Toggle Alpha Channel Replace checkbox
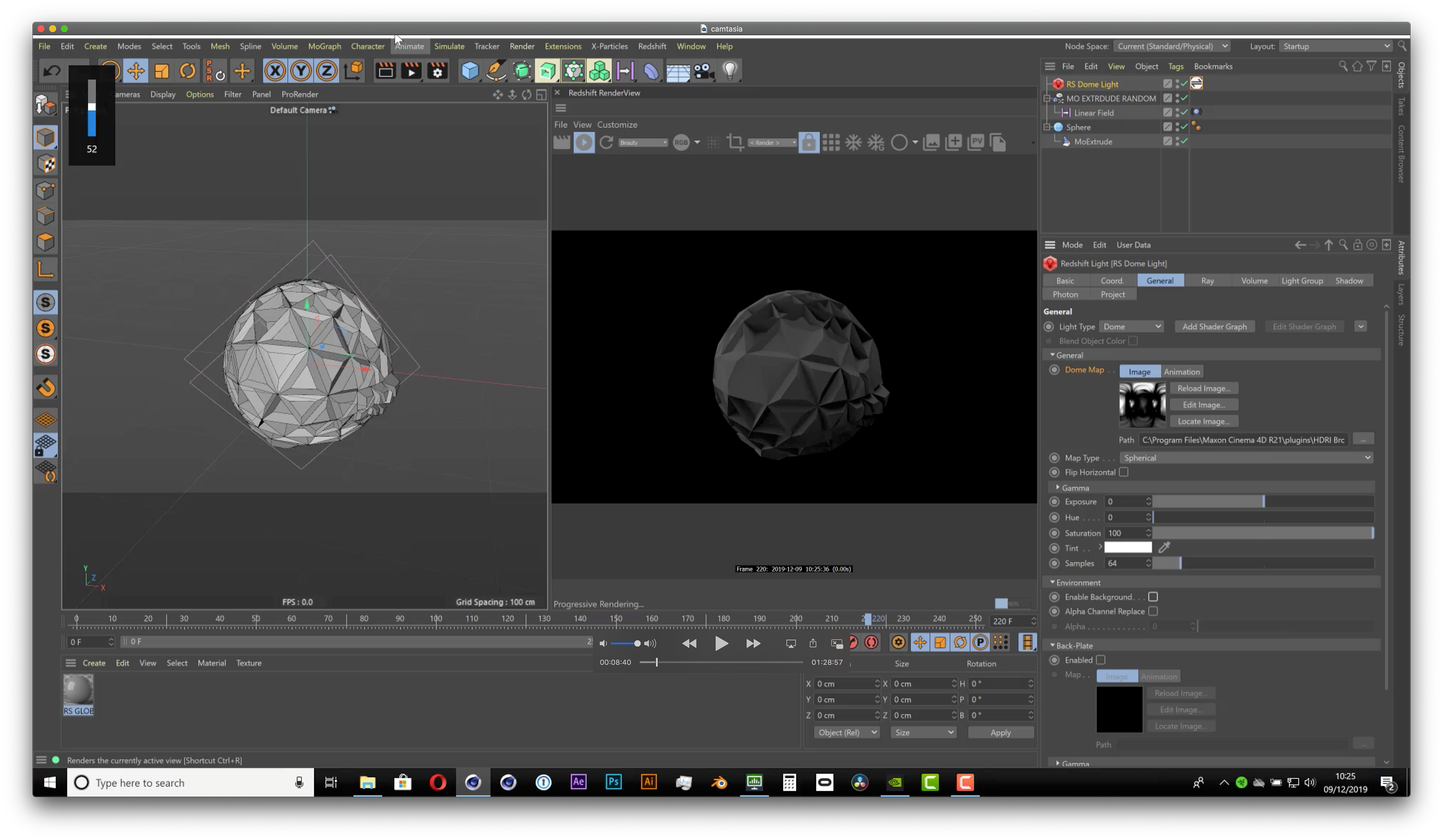Screen dimensions: 1443x840 (x=1153, y=611)
